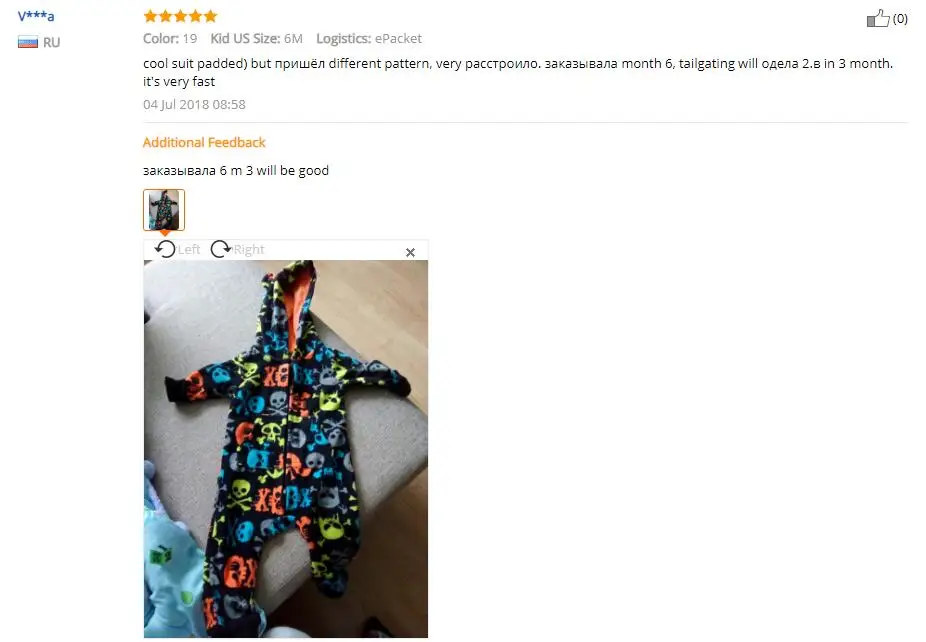
Task: Click the Russian flag icon
Action: click(x=28, y=43)
